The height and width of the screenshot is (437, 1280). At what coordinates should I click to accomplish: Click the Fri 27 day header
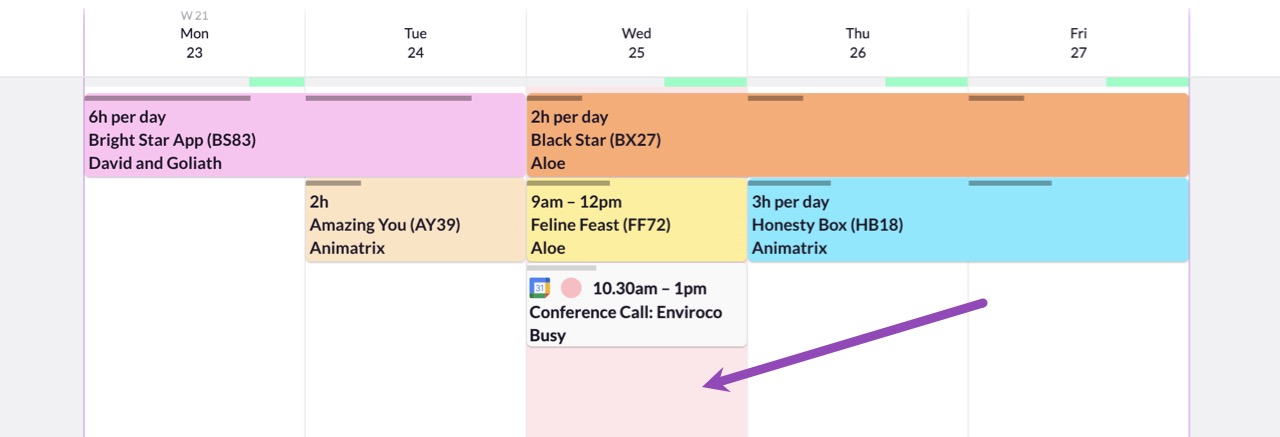point(1078,43)
